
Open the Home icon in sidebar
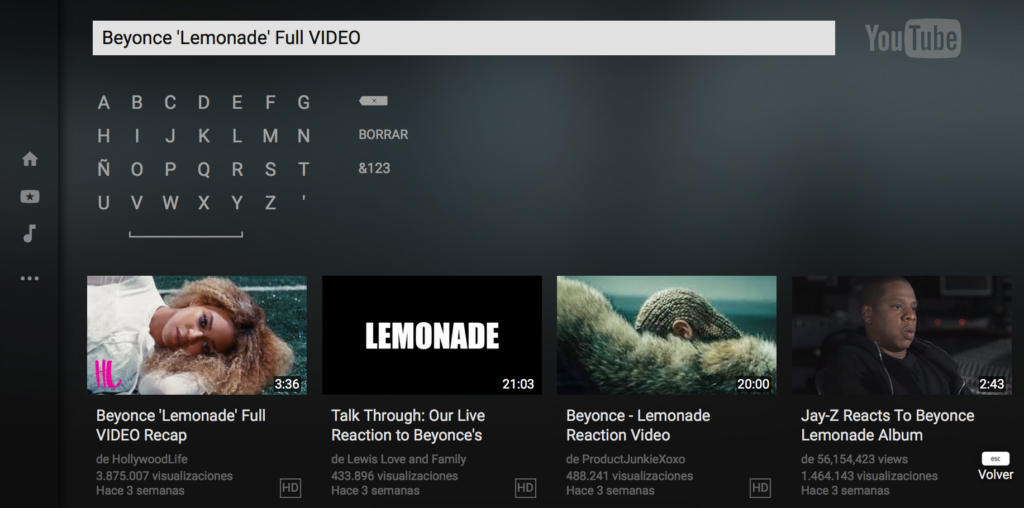coord(29,159)
